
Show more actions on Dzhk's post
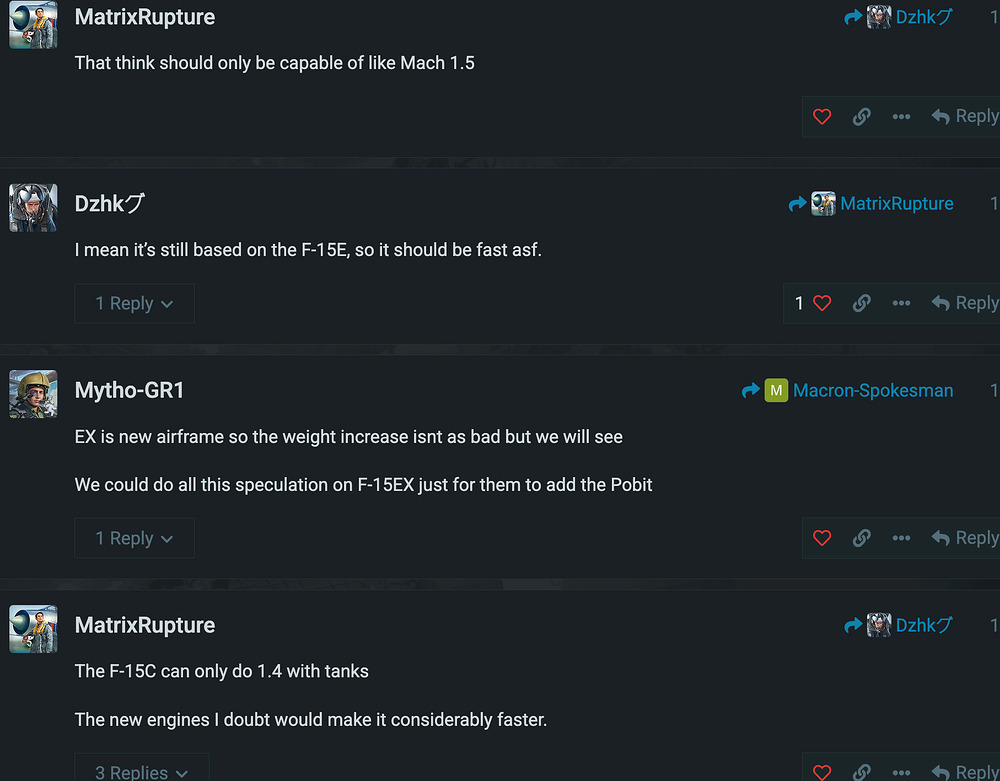[901, 303]
